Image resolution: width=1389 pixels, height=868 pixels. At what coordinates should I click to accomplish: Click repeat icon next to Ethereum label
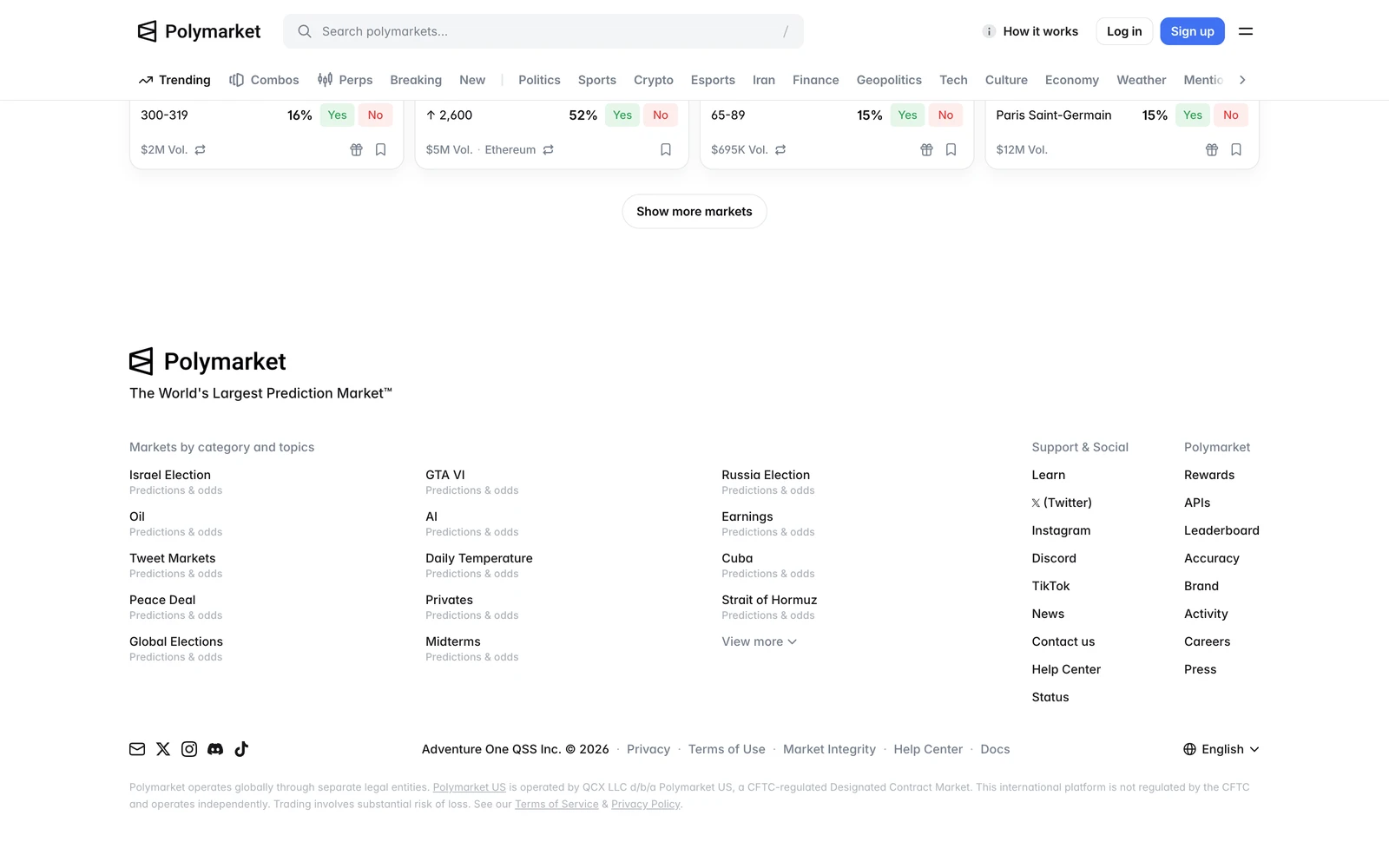click(x=549, y=149)
